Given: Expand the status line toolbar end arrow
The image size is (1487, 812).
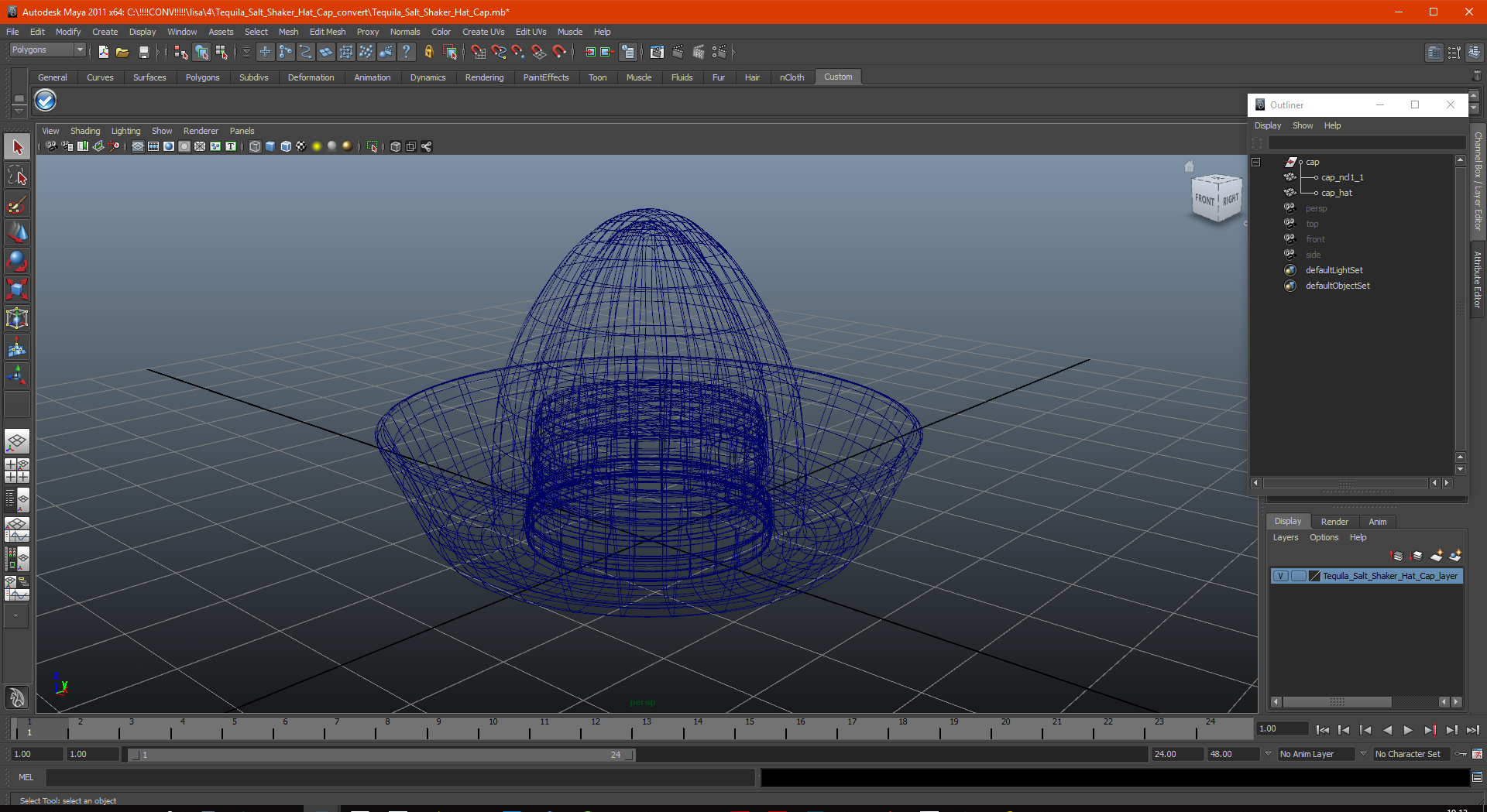Looking at the screenshot, I should pyautogui.click(x=733, y=52).
